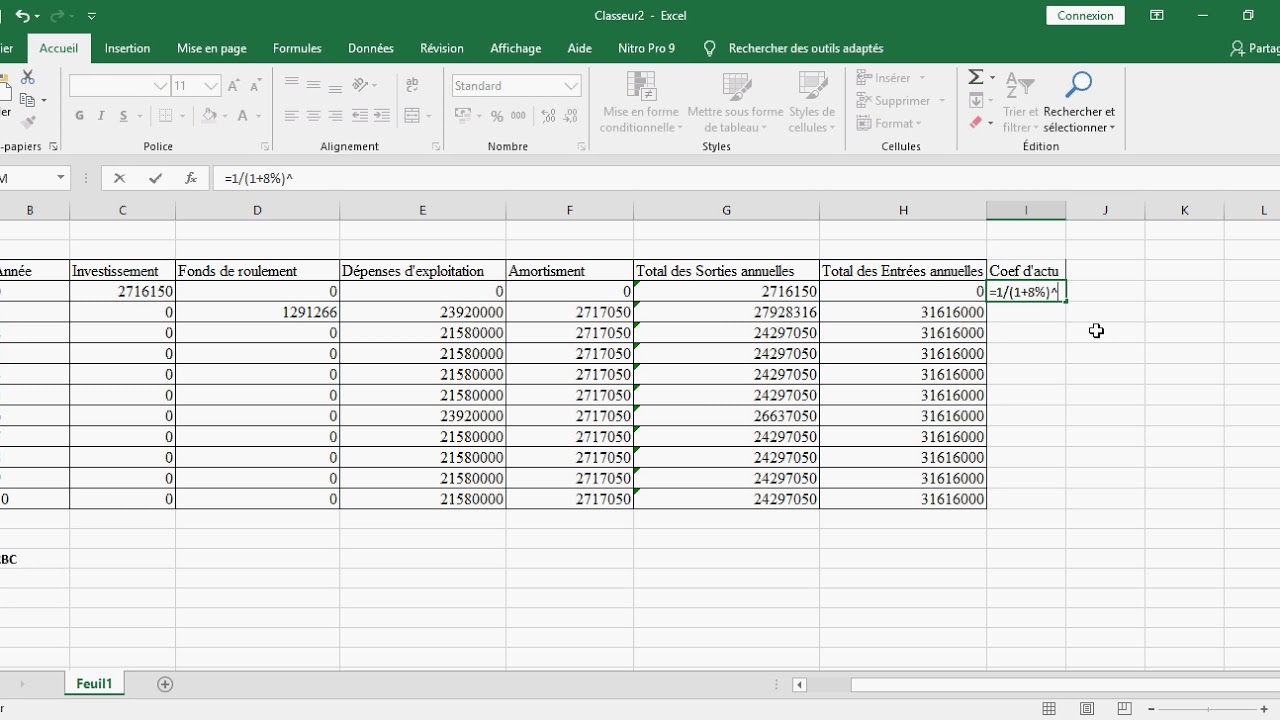The image size is (1280, 720).
Task: Click the Supprimer cells button
Action: (900, 101)
